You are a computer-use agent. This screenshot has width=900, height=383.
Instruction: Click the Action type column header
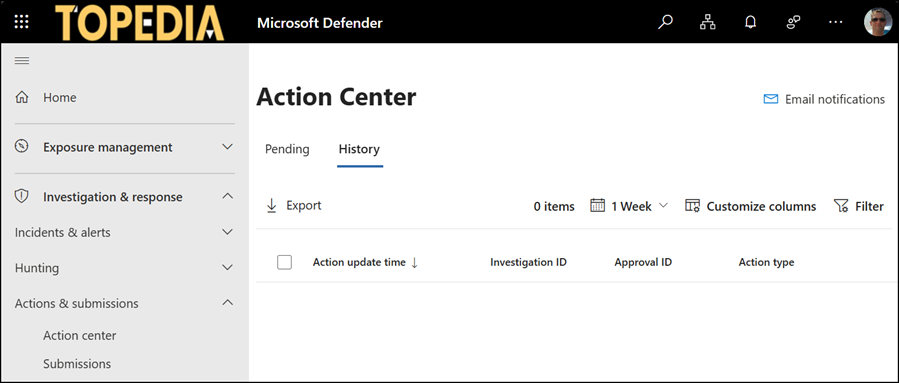click(x=766, y=262)
